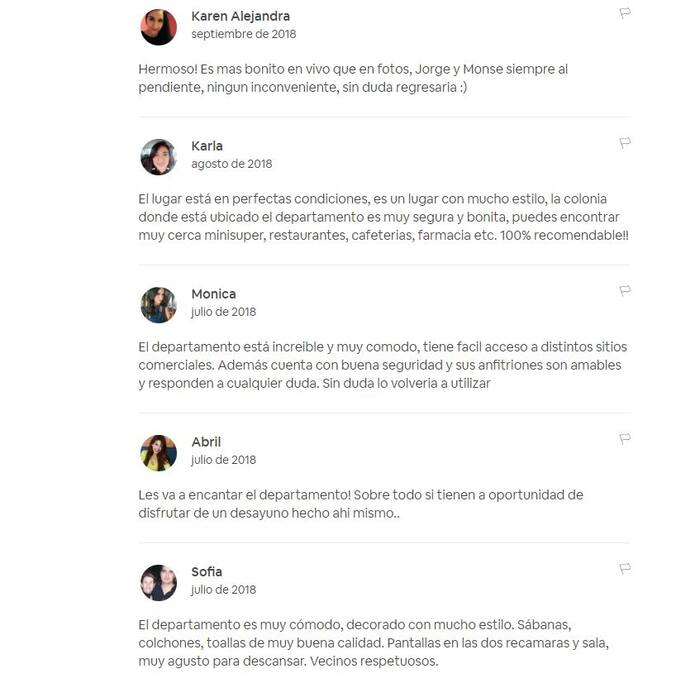Open Sofia's profile avatar
The height and width of the screenshot is (683, 681).
point(159,582)
